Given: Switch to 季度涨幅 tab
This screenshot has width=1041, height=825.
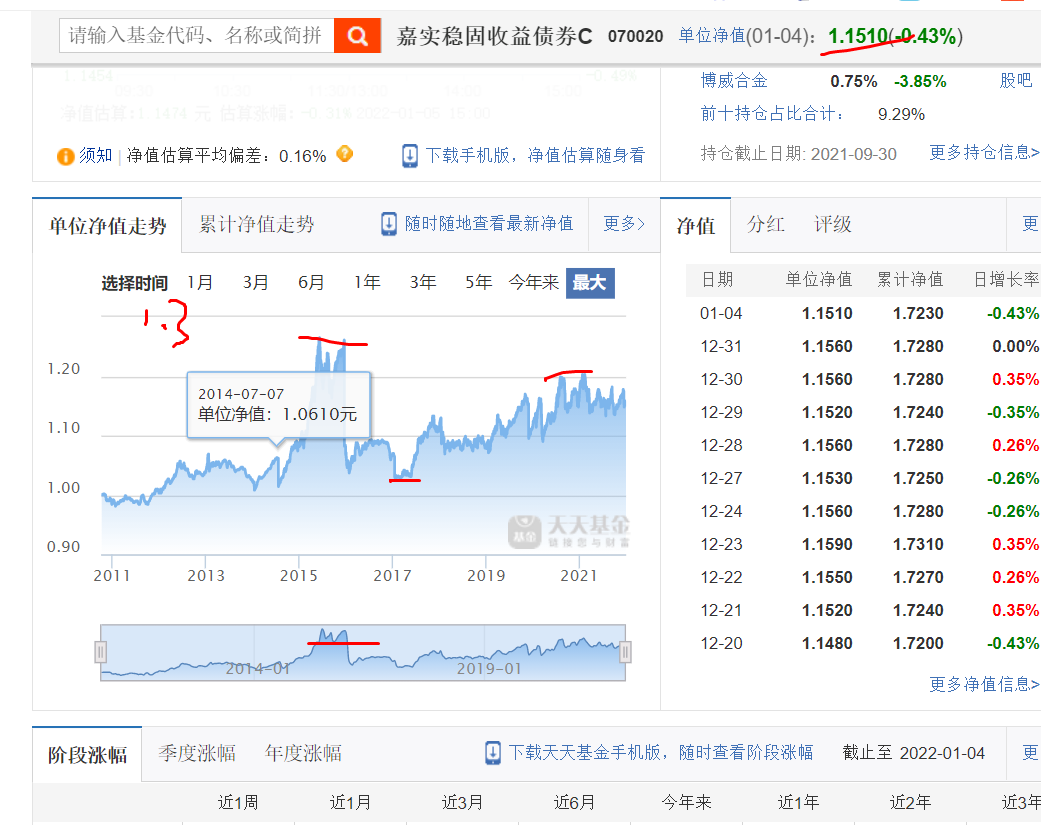Looking at the screenshot, I should pos(197,753).
